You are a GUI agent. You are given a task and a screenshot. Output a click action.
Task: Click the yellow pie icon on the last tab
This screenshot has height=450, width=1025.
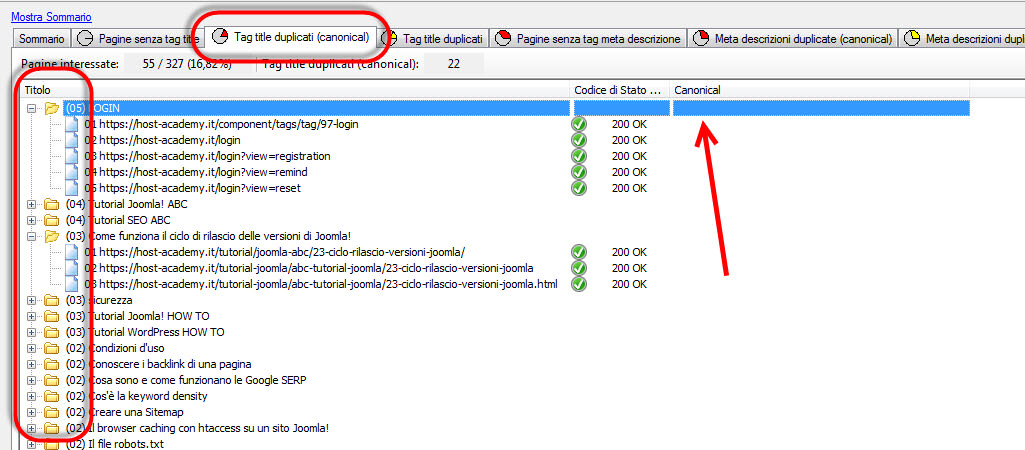tap(913, 39)
